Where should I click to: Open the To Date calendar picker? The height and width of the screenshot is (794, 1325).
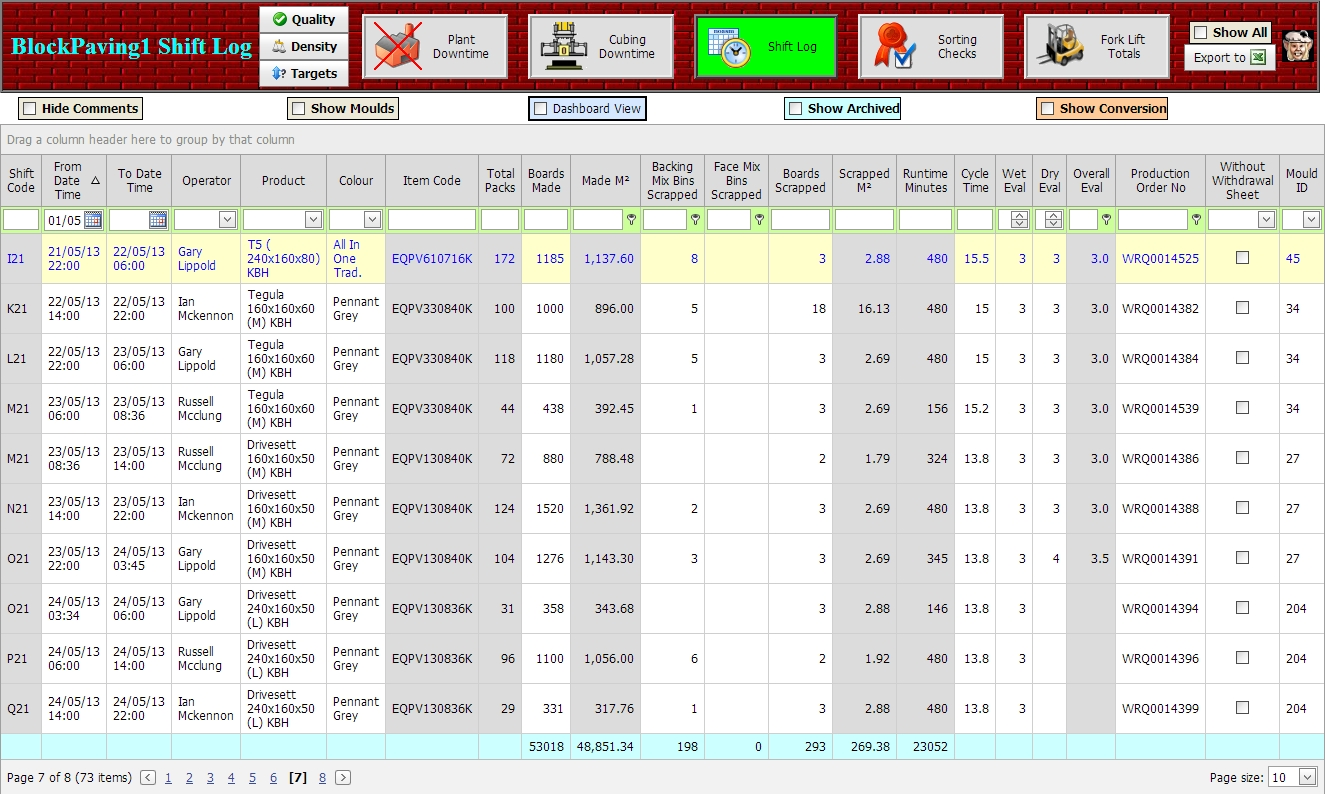(x=158, y=219)
